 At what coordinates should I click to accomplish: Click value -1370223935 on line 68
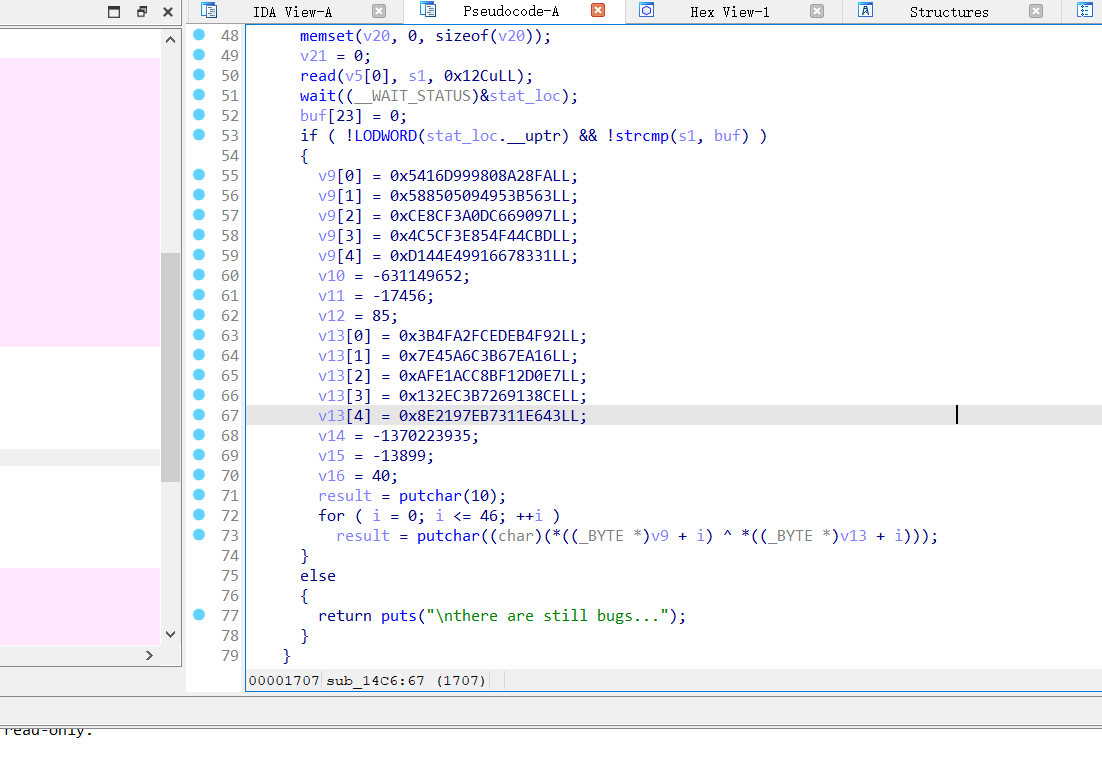pos(422,436)
